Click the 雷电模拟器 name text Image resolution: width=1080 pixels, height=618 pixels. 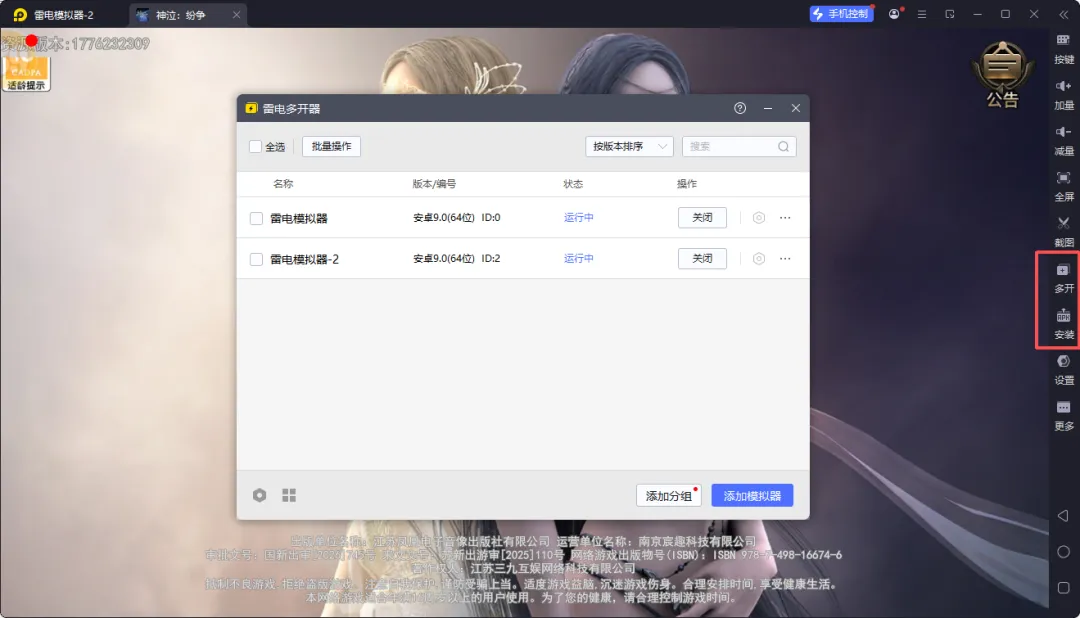tap(299, 218)
